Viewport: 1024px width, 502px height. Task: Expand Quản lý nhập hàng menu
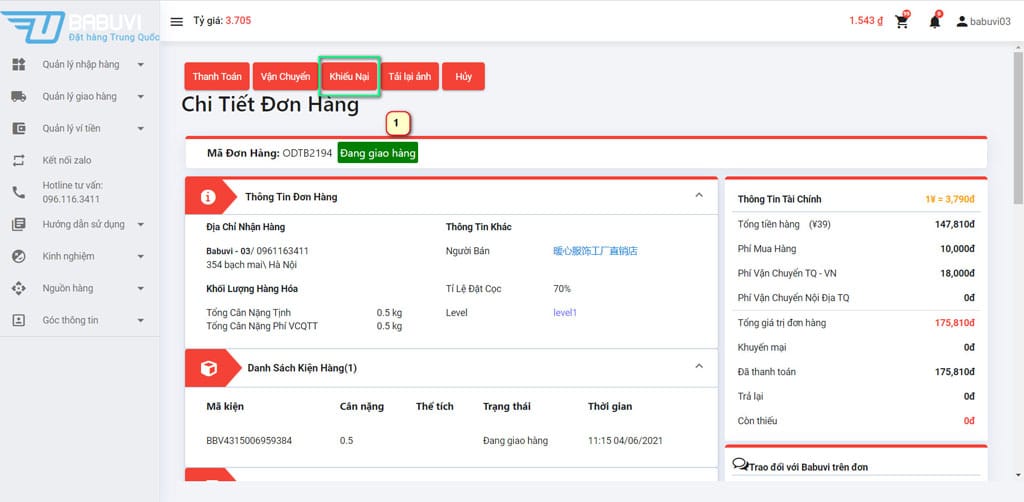click(x=81, y=65)
